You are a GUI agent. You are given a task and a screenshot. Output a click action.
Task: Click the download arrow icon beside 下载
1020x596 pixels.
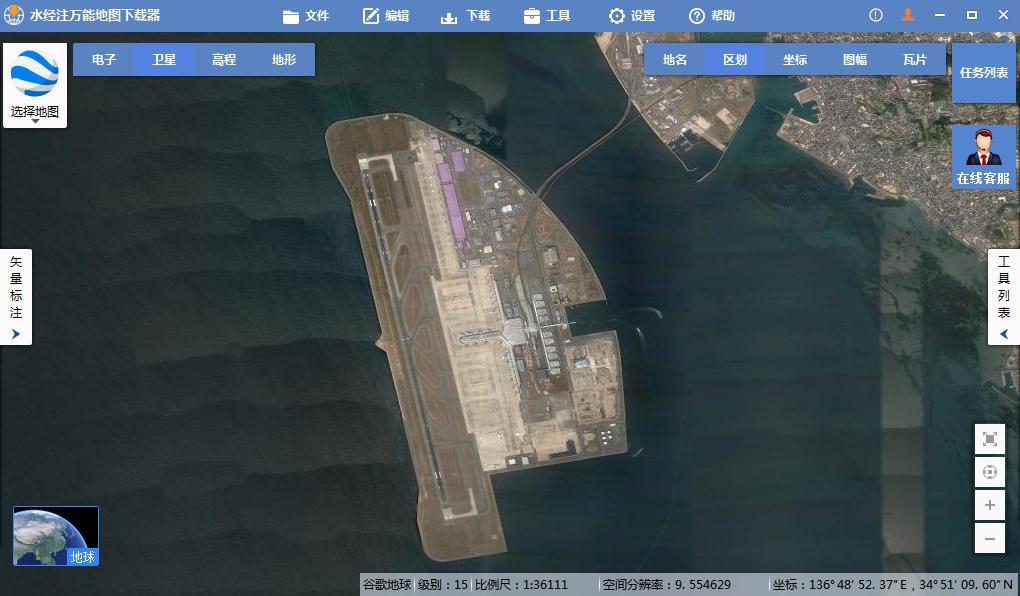[449, 18]
